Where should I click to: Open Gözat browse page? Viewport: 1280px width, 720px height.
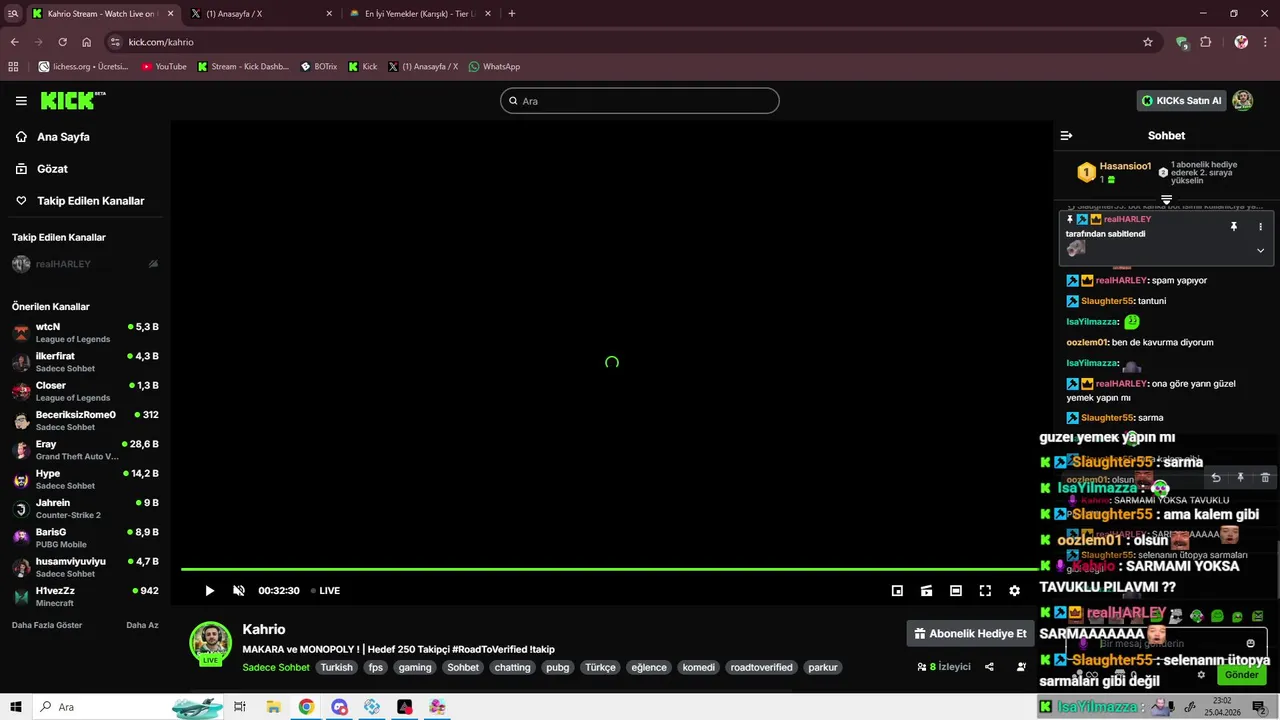(52, 169)
